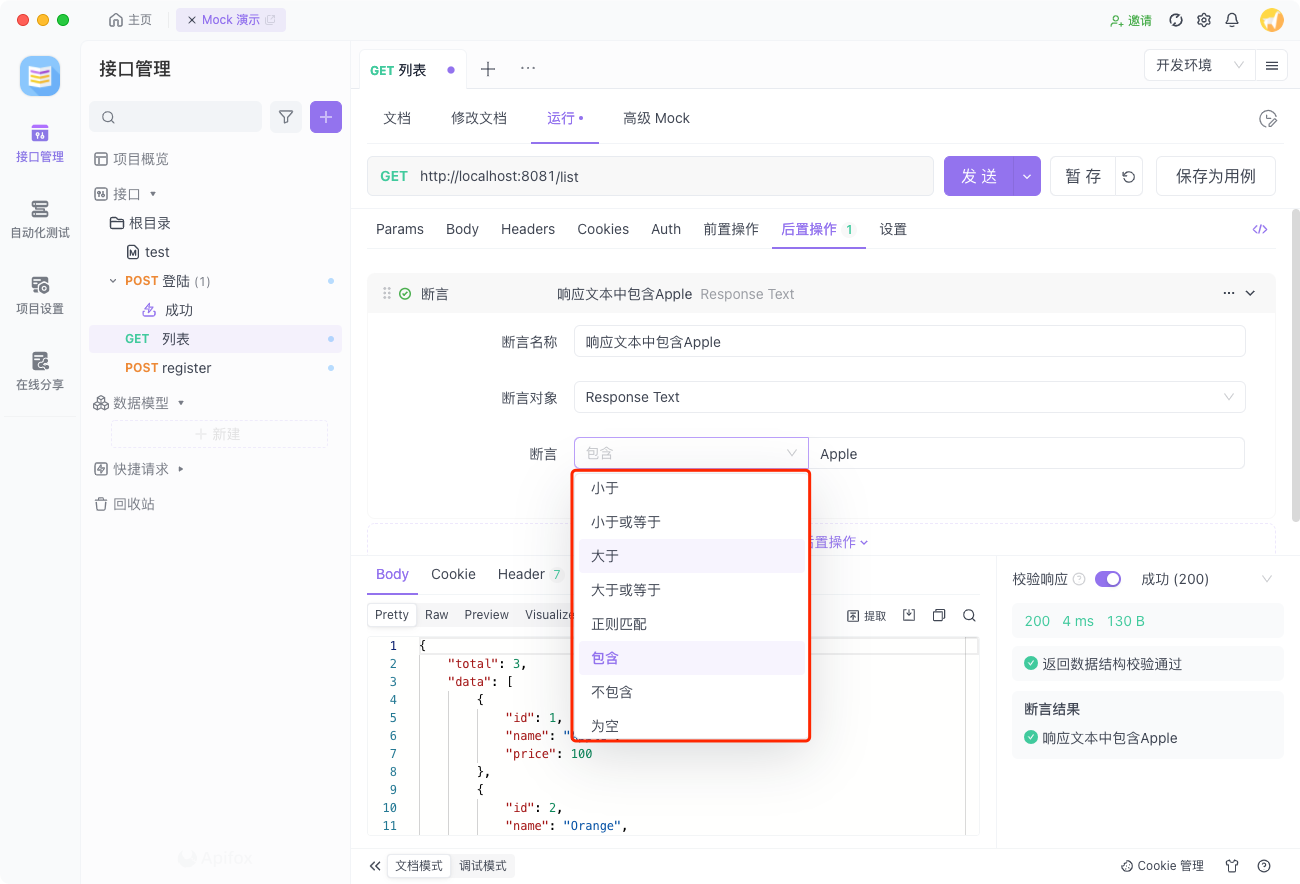
Task: Open 在线分享 in the left sidebar
Action: pyautogui.click(x=40, y=372)
